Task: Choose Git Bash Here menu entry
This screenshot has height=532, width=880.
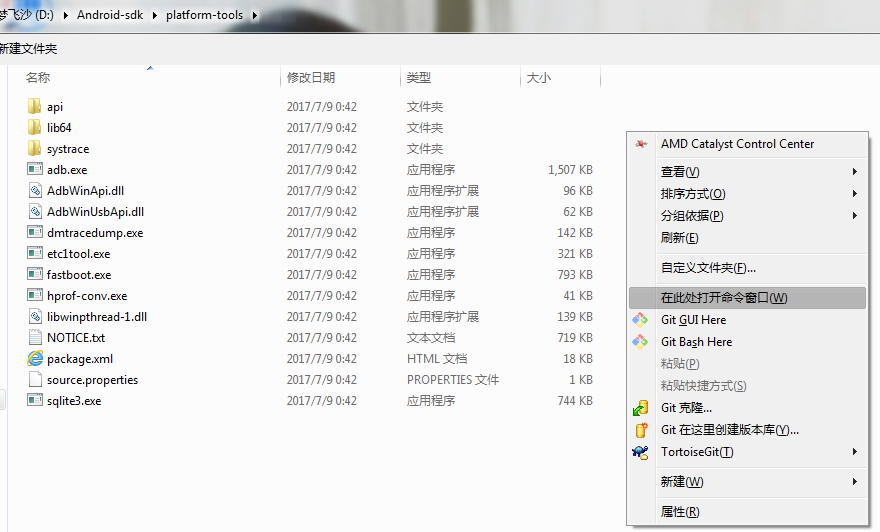Action: [747, 342]
